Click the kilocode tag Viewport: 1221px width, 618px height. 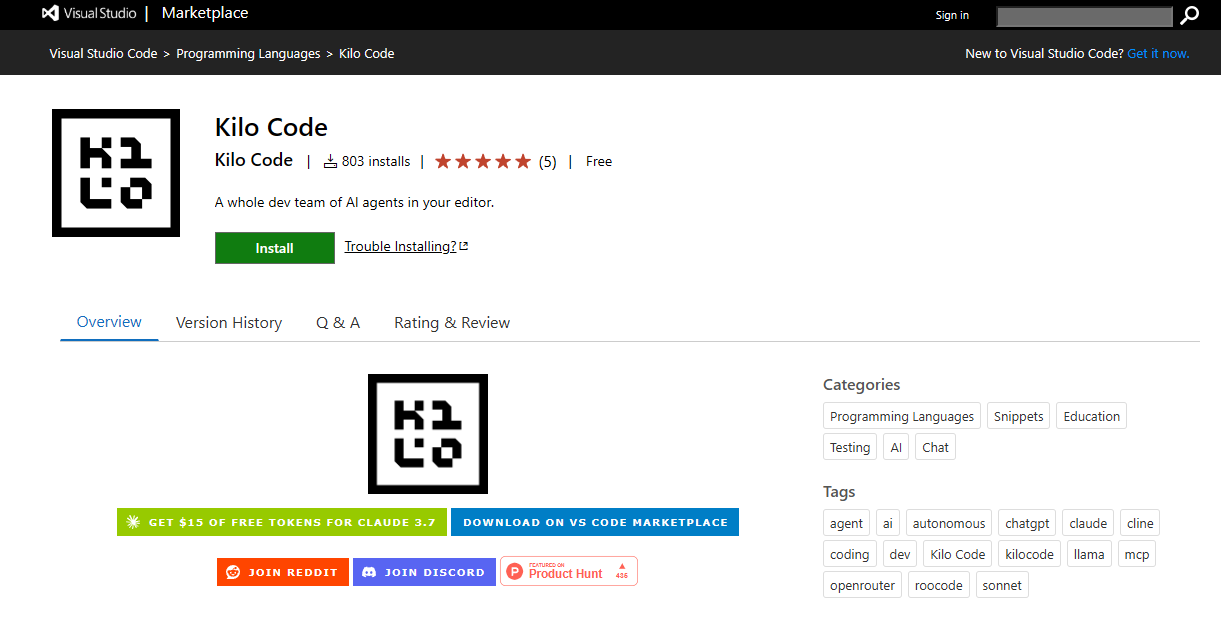[1029, 554]
